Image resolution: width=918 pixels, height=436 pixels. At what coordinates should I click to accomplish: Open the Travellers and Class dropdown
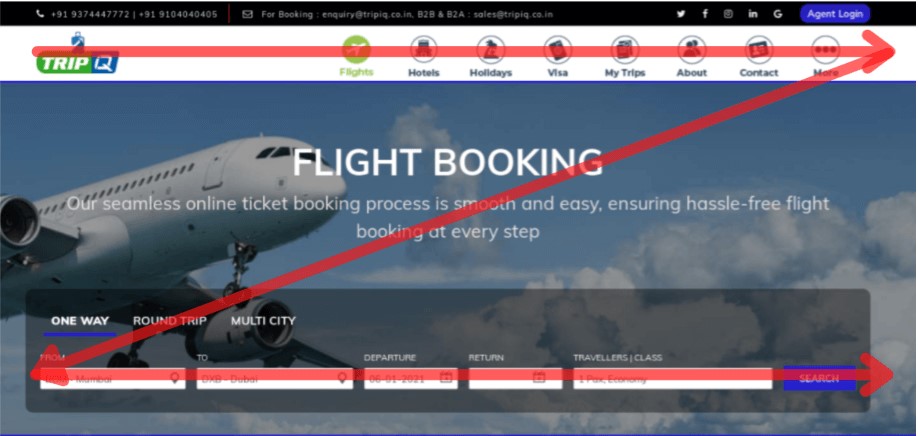(x=673, y=378)
